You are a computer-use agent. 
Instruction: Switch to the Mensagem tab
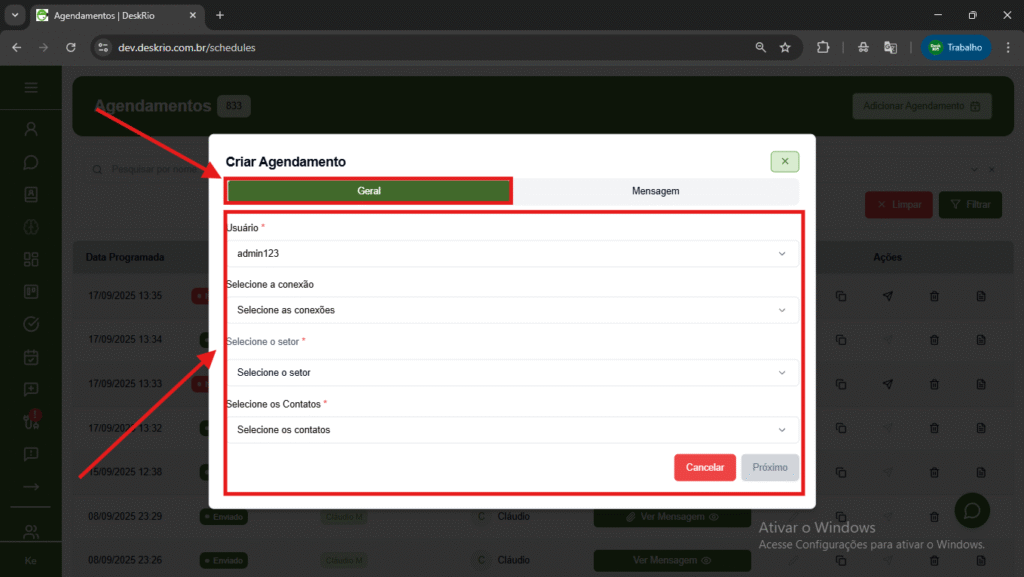655,191
